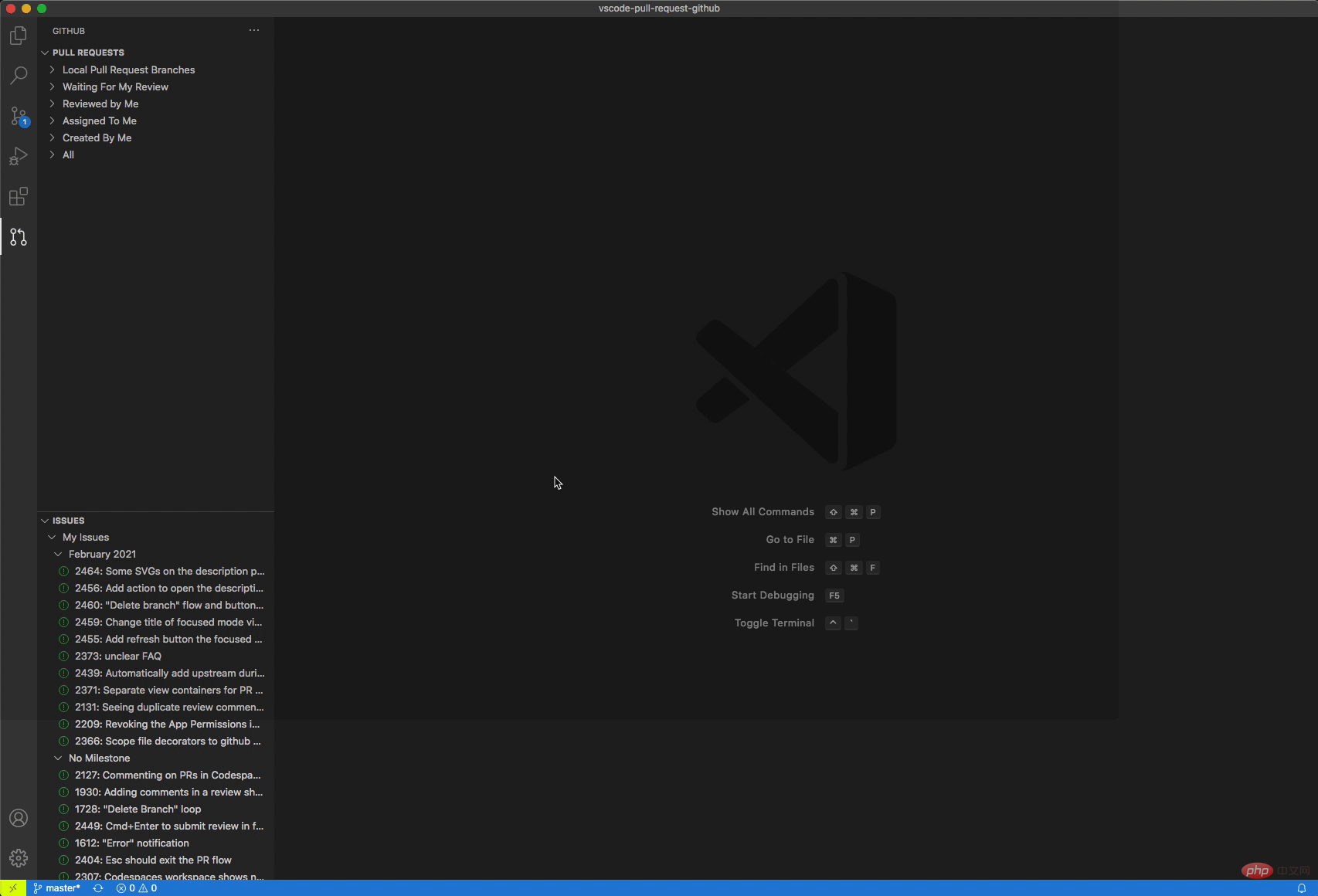This screenshot has height=896, width=1318.
Task: Open issue 2373: unclear FAQ
Action: [118, 657]
